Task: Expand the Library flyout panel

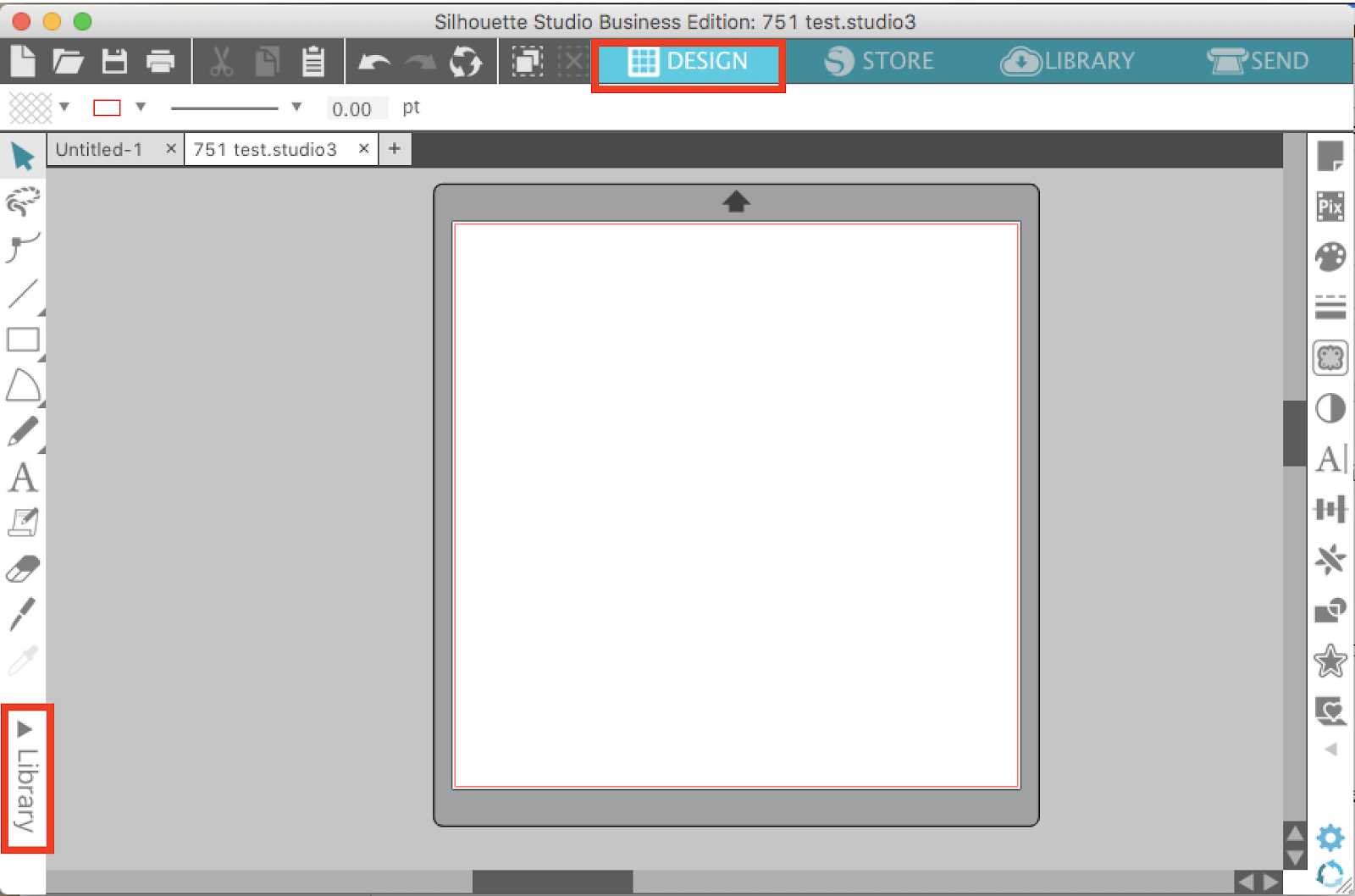Action: point(28,779)
